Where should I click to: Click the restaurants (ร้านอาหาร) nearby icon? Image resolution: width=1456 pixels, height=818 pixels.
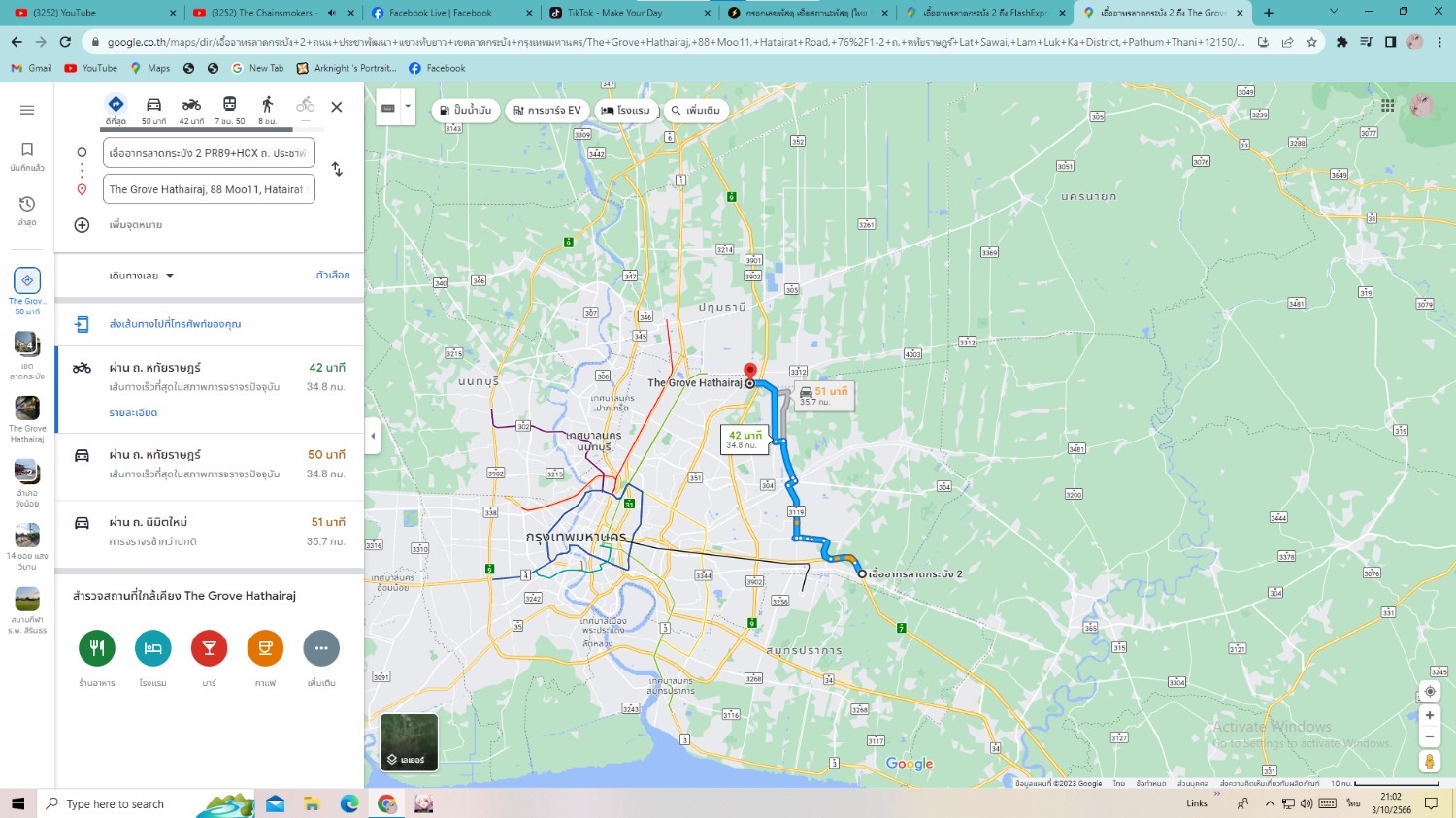click(97, 648)
